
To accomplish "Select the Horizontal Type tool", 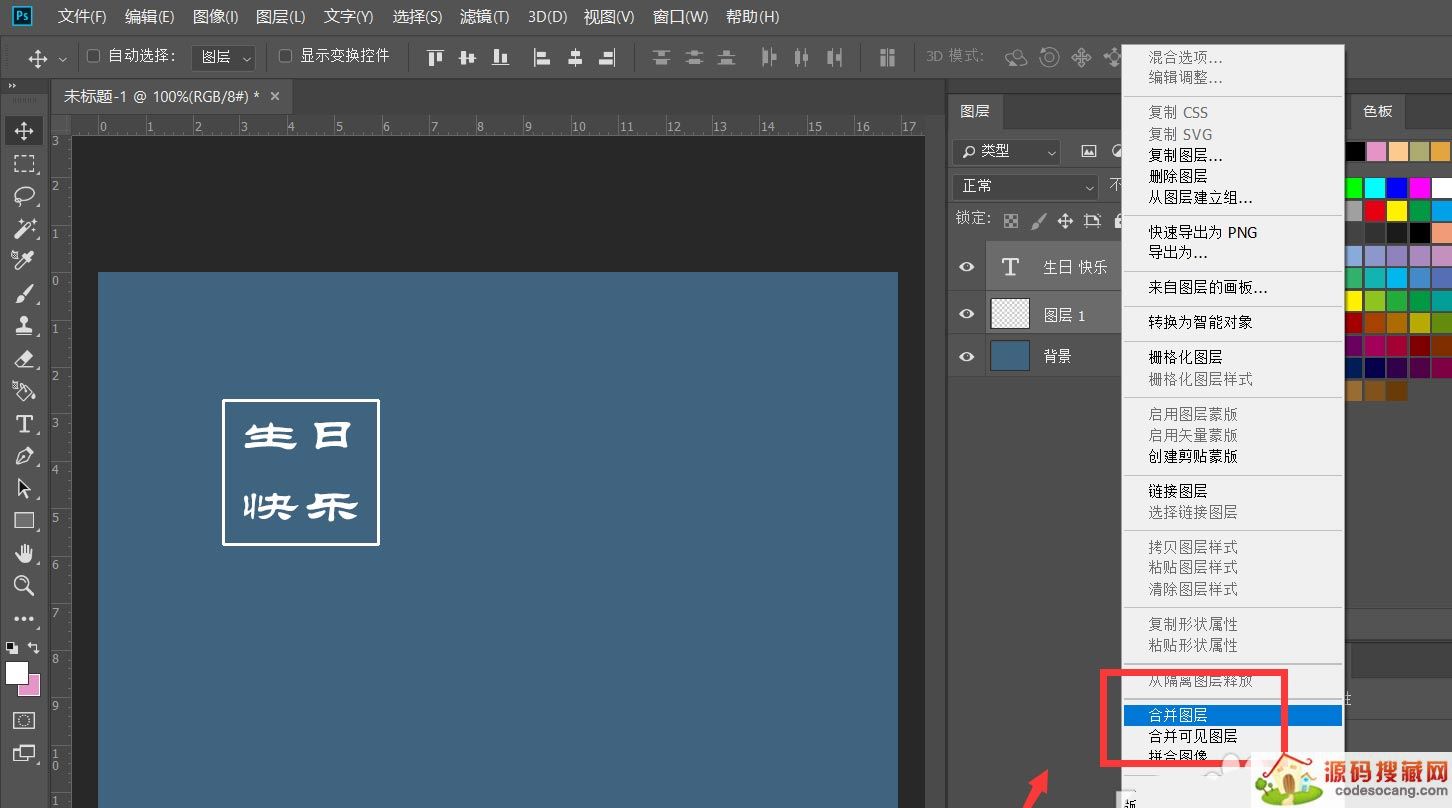I will 24,424.
